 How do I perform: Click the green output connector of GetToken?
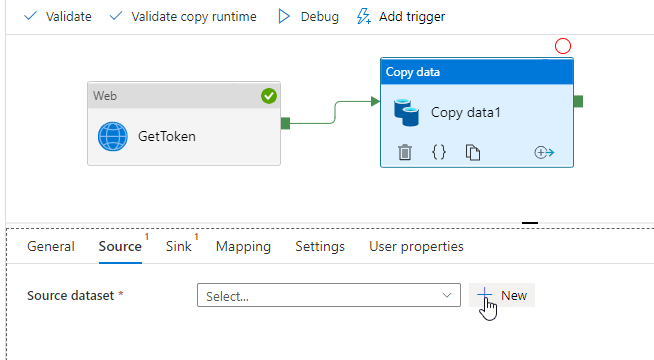285,123
